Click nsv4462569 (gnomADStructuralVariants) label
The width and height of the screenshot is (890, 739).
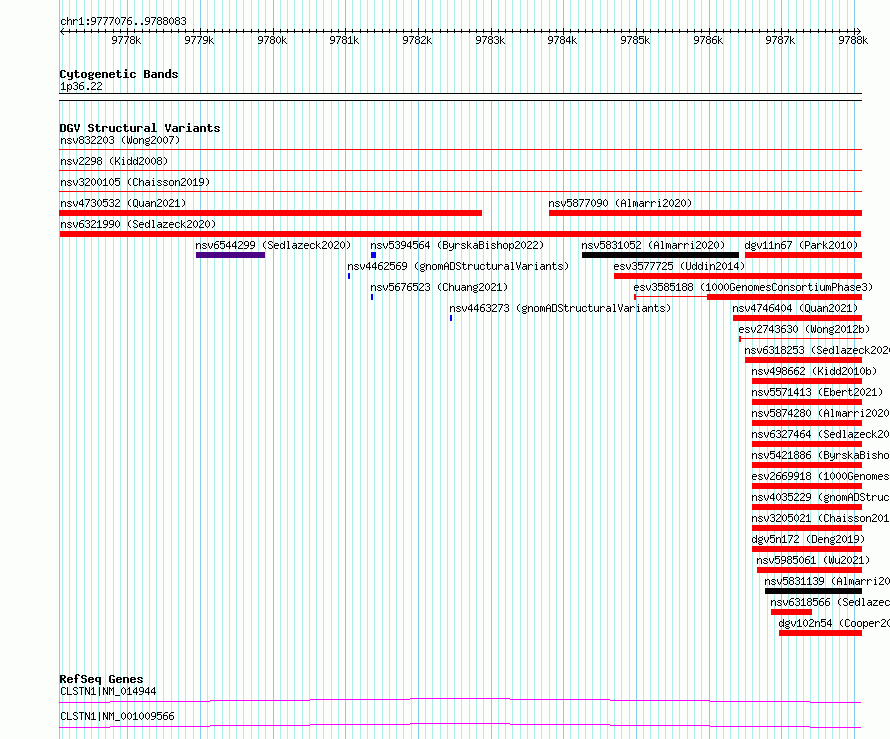pyautogui.click(x=458, y=266)
